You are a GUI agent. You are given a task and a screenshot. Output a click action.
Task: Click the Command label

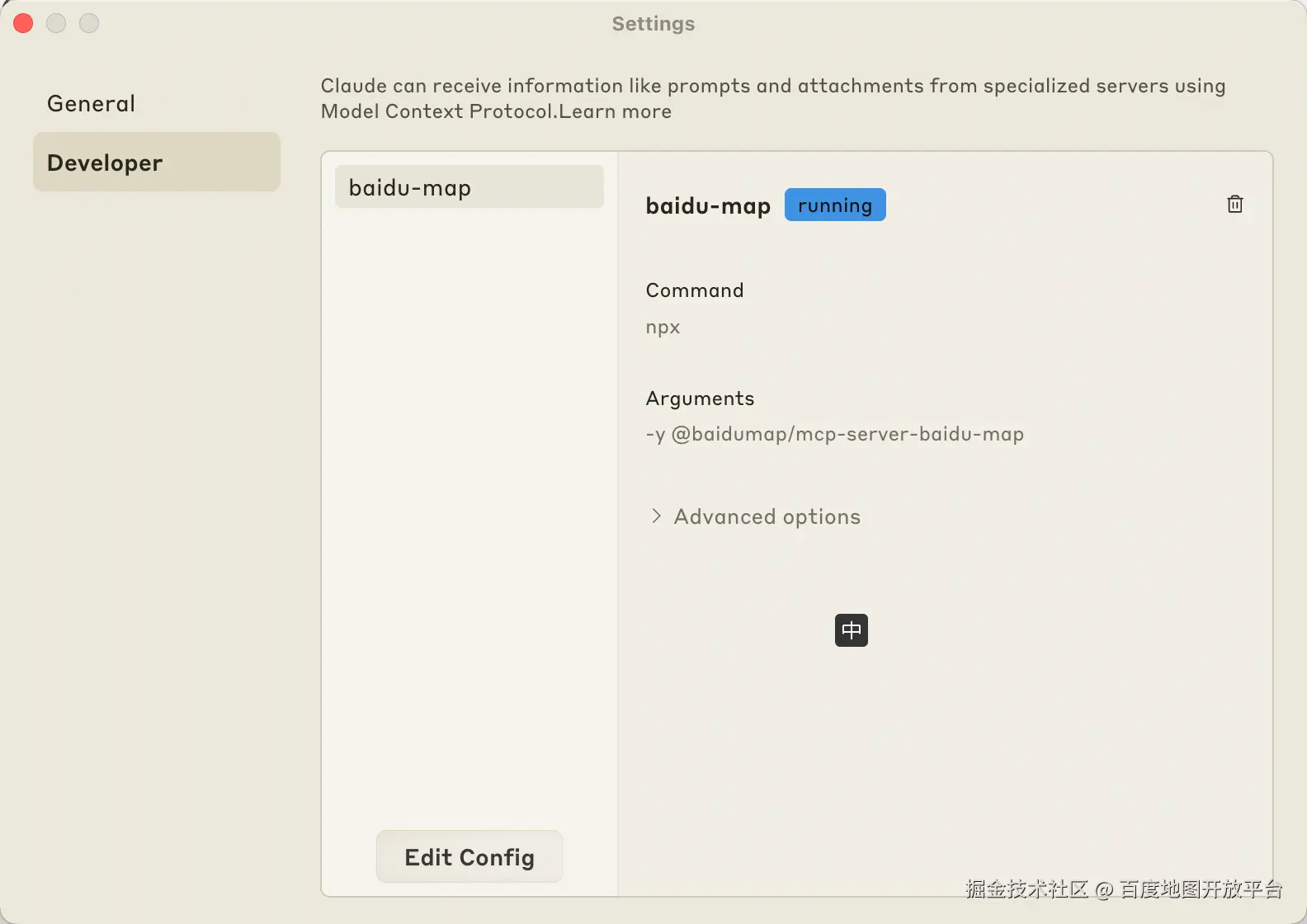[695, 290]
